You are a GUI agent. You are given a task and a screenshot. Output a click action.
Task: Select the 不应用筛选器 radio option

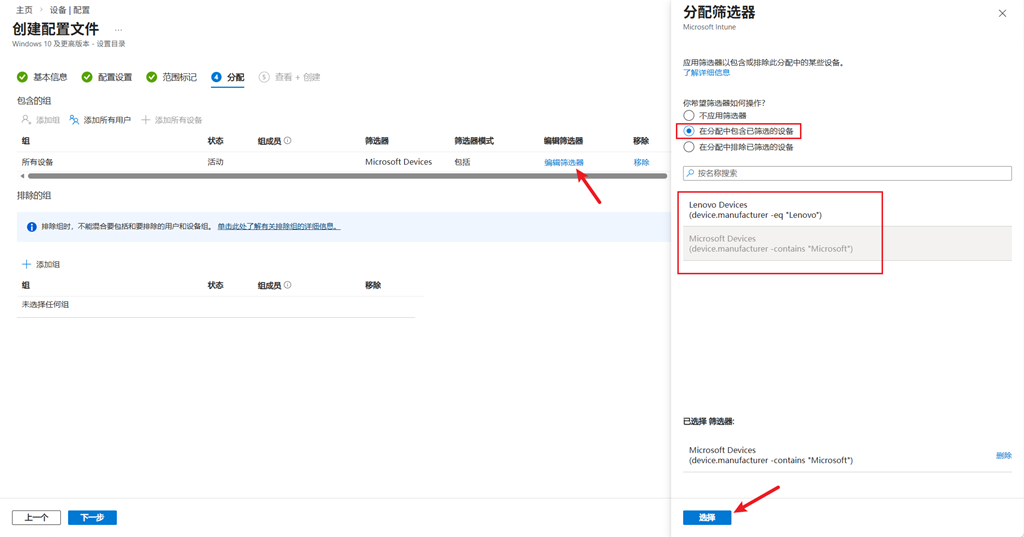coord(689,116)
